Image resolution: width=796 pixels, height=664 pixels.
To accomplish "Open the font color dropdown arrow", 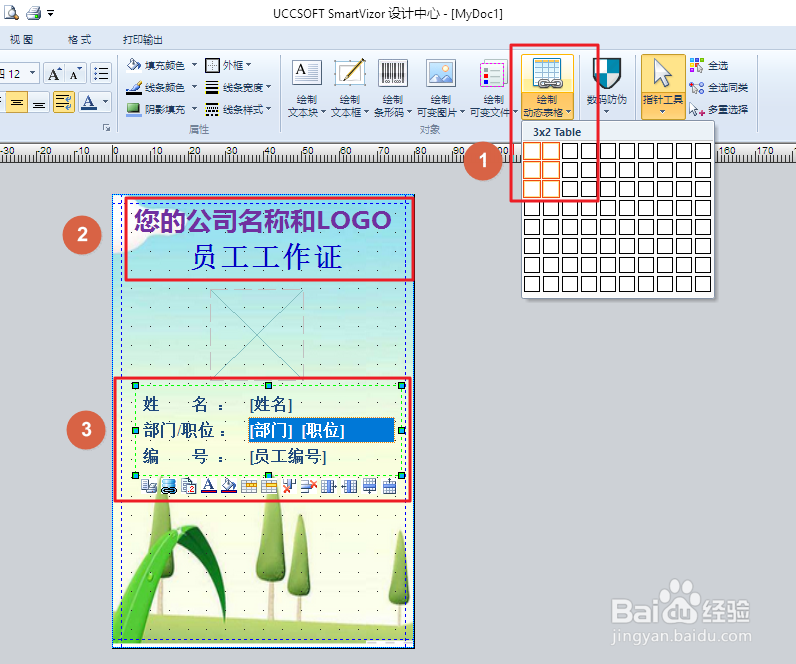I will (x=106, y=102).
